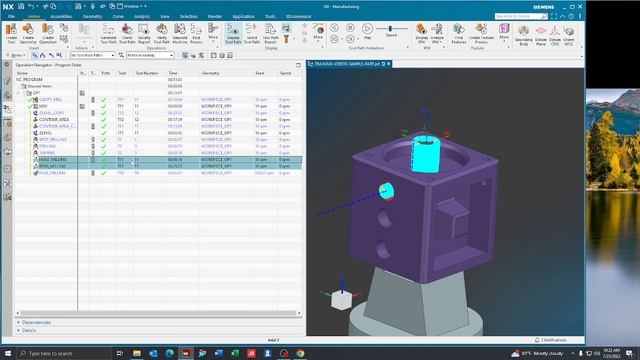This screenshot has height=360, width=640.
Task: Select the CAVITY_MILL operation
Action: [51, 100]
